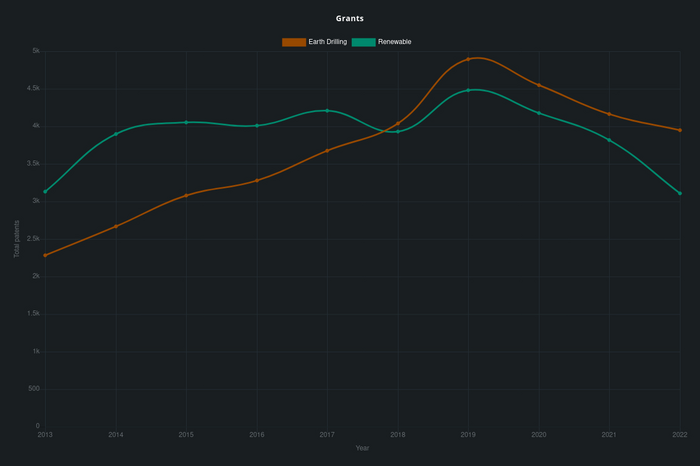Image resolution: width=700 pixels, height=466 pixels.
Task: Click the Renewable 2013 data point
Action: coord(45,191)
